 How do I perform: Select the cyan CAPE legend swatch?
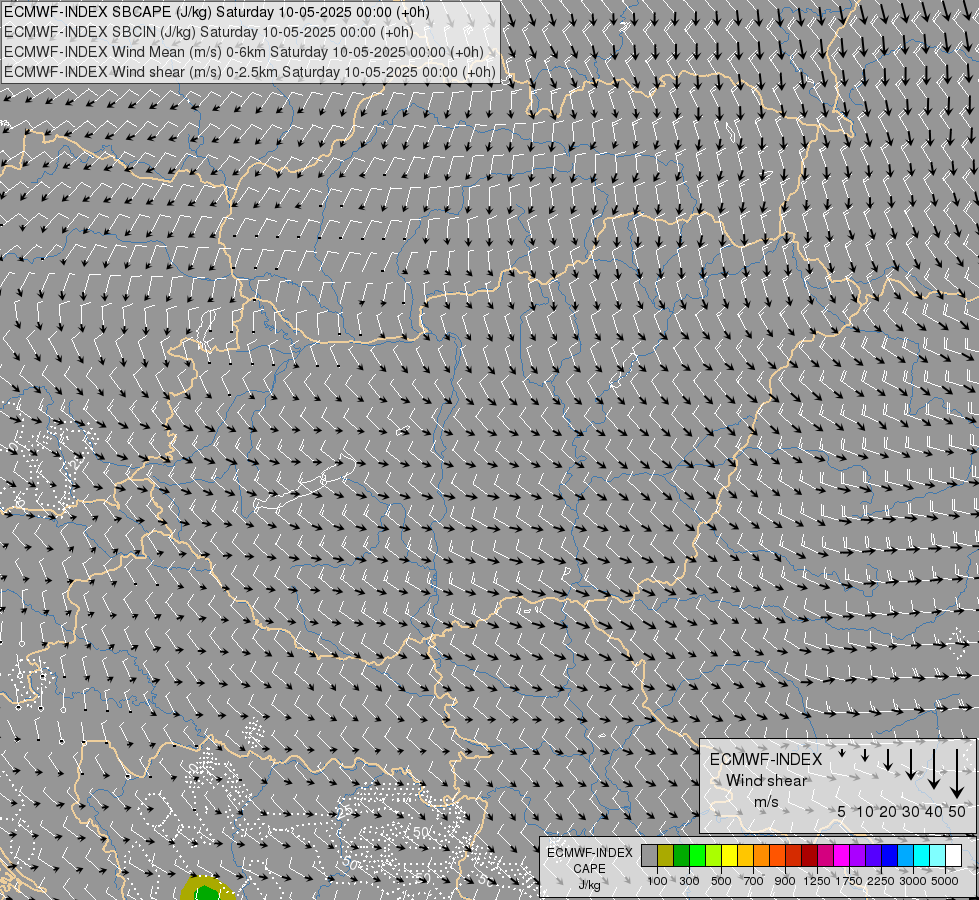[x=922, y=855]
